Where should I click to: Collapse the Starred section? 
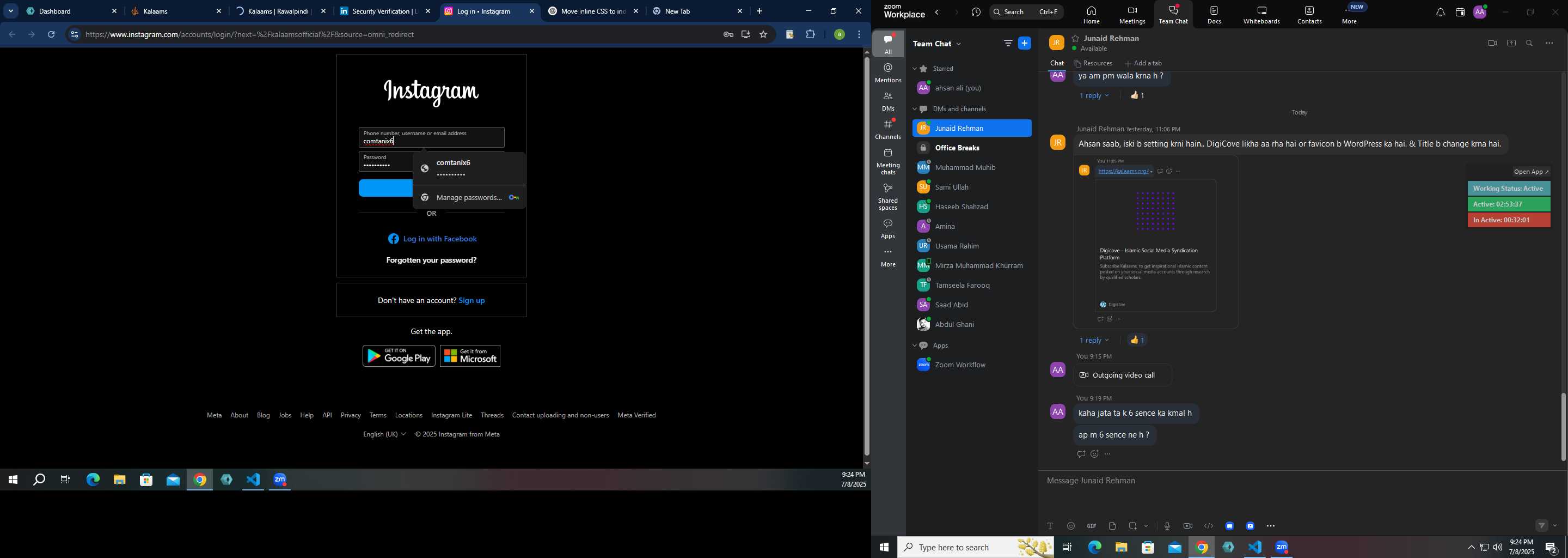coord(914,69)
